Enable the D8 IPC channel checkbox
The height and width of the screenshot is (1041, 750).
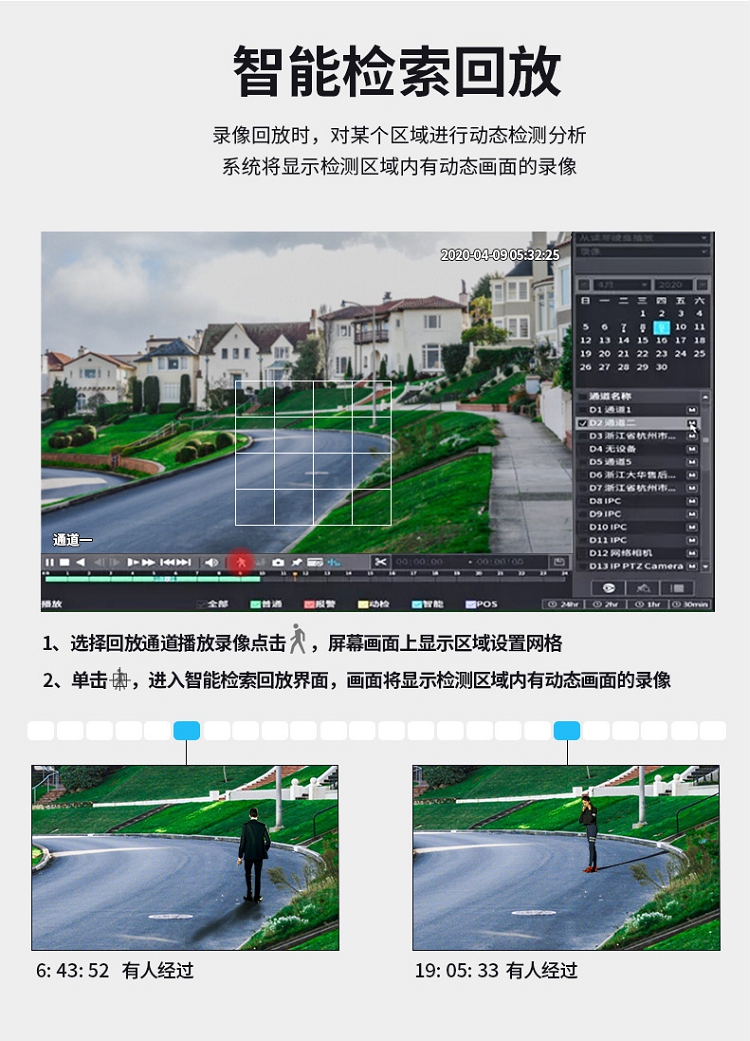click(582, 501)
